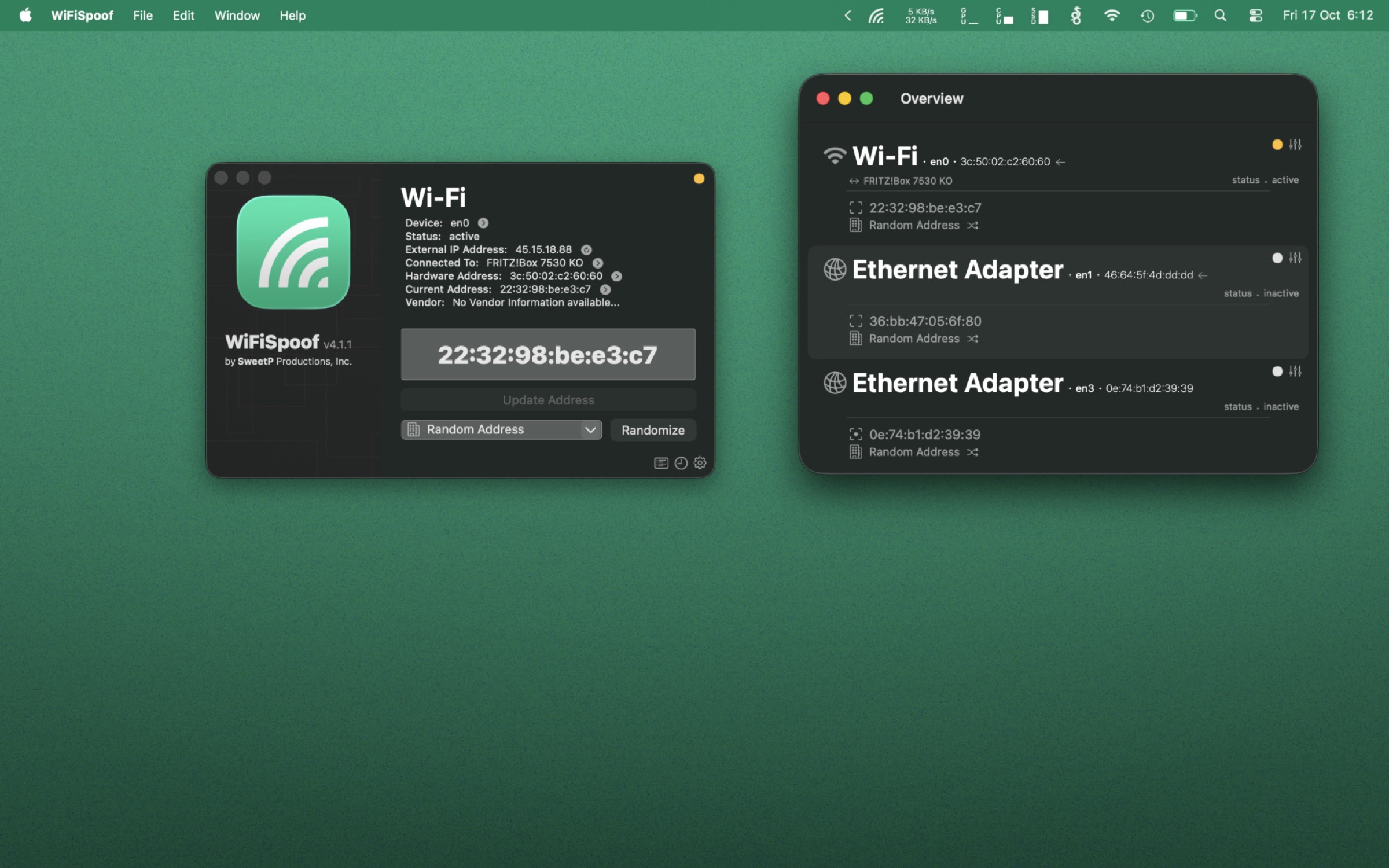Click the reset arrow next to 3c:50:02:c2:60:60 in Overview
The height and width of the screenshot is (868, 1389).
(1060, 162)
